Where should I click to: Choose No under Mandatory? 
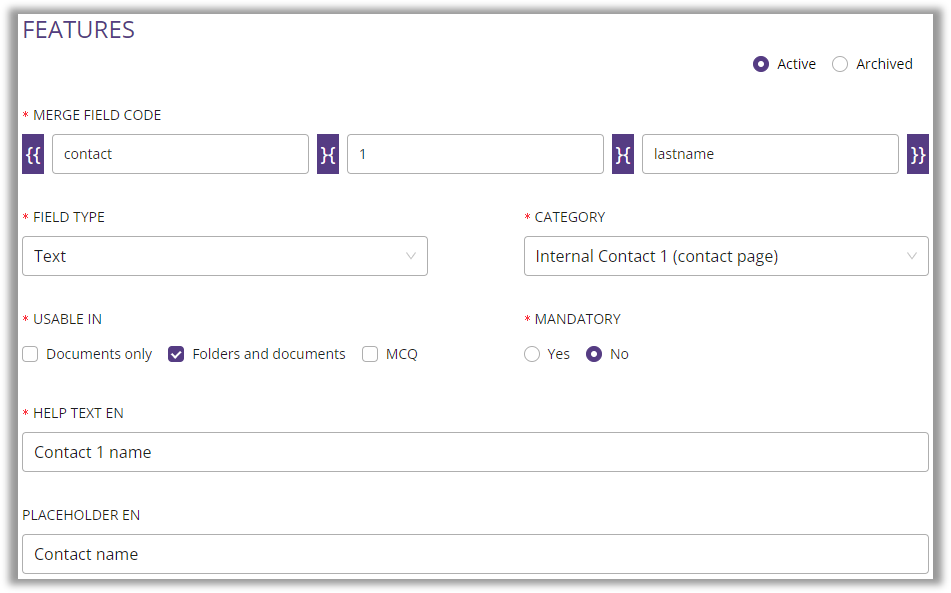point(594,354)
